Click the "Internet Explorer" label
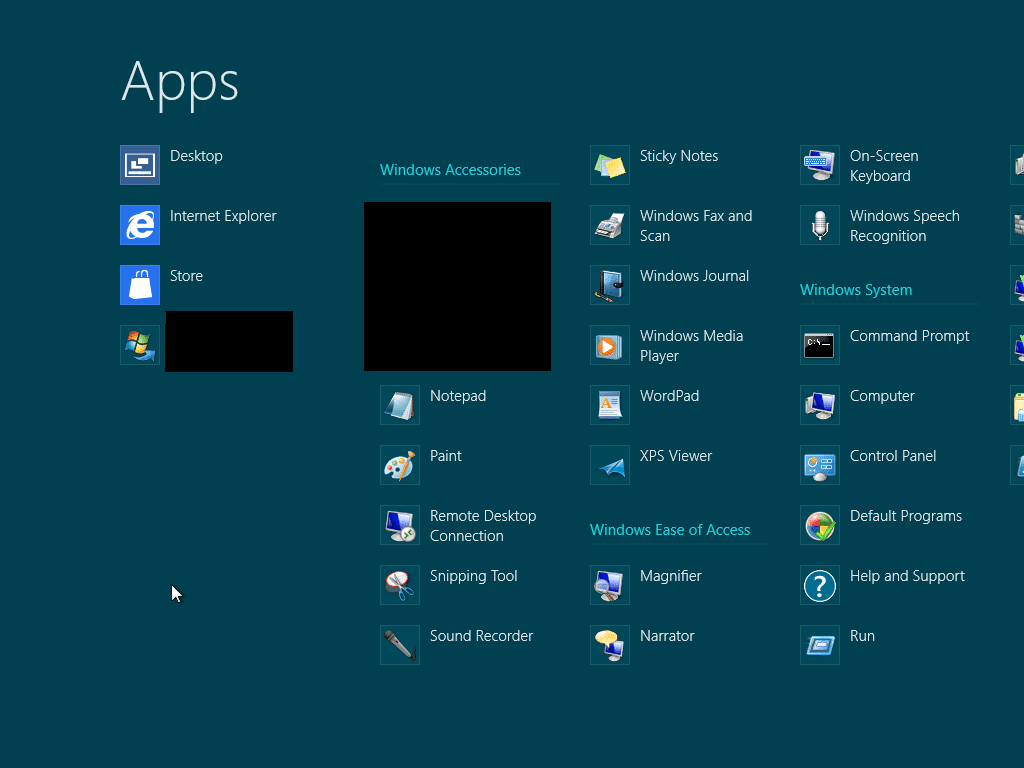 [x=223, y=216]
